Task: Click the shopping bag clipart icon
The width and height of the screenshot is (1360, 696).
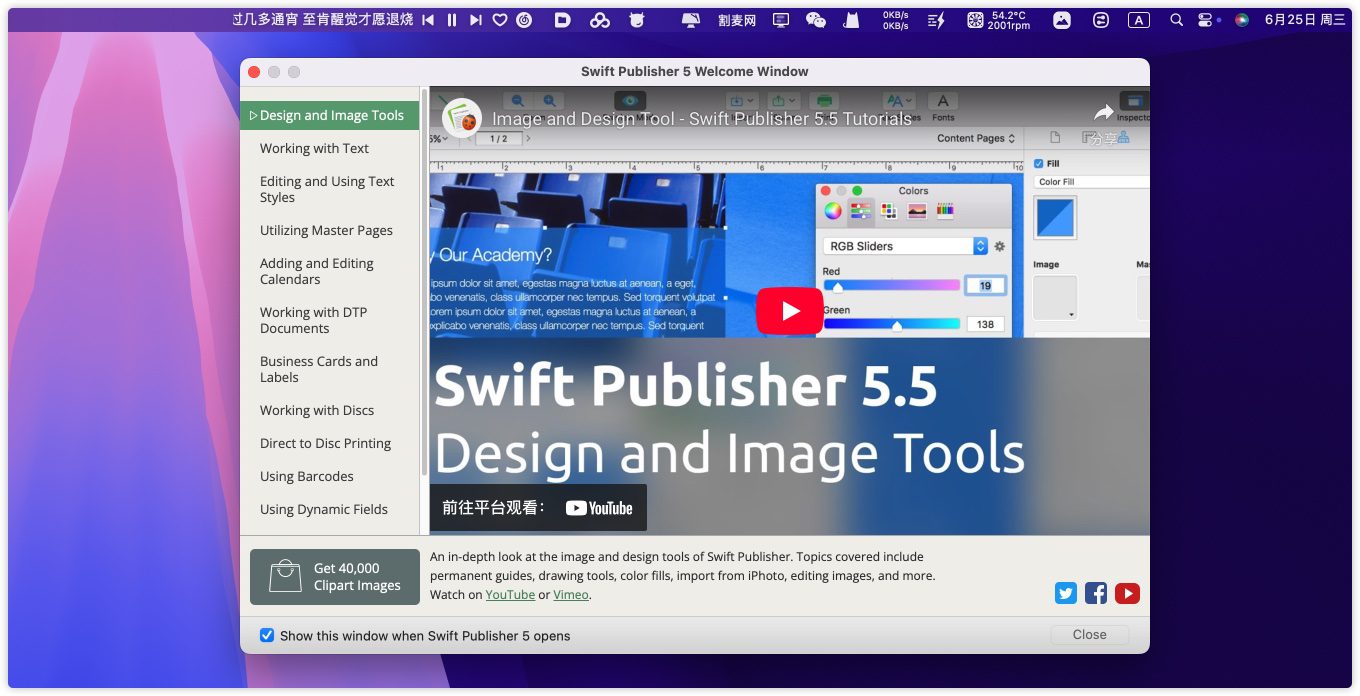Action: coord(285,577)
